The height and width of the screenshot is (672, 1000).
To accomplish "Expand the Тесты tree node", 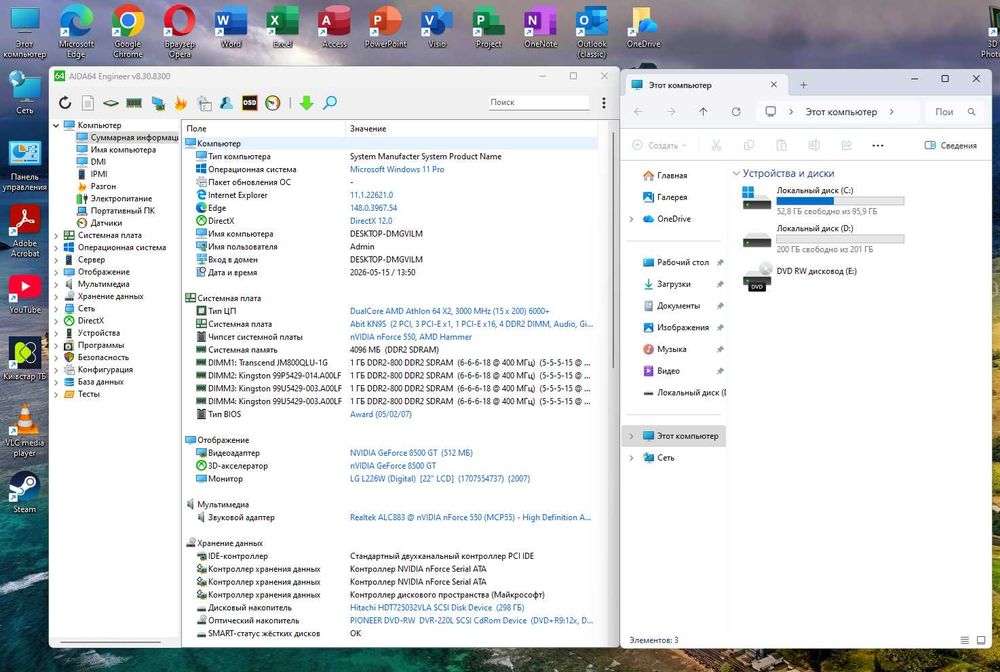I will pyautogui.click(x=56, y=394).
